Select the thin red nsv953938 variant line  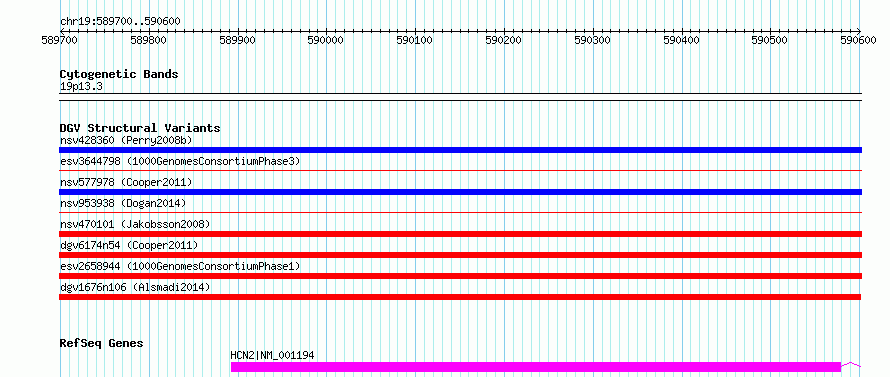click(460, 212)
